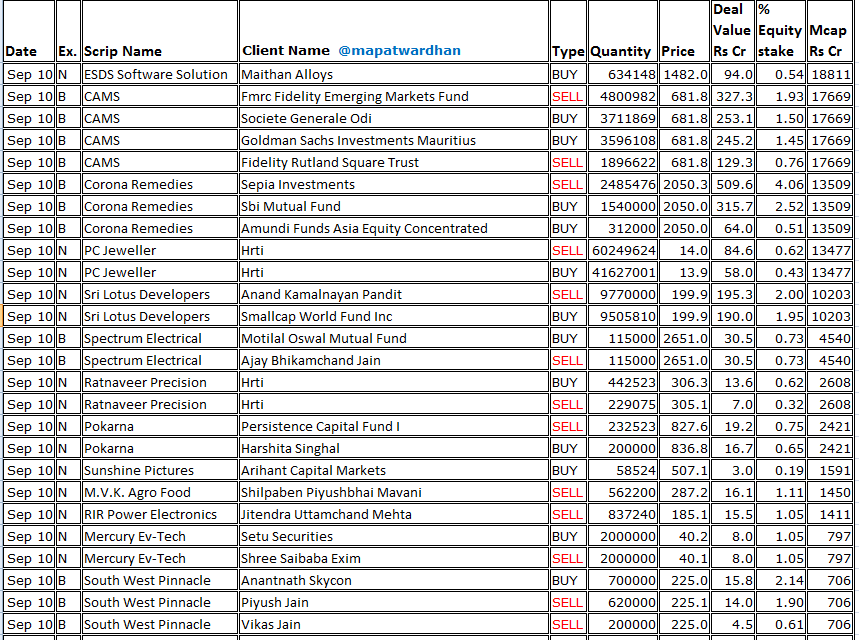Select BUY type in Maithan Alloys row
859x640 pixels.
[x=568, y=74]
